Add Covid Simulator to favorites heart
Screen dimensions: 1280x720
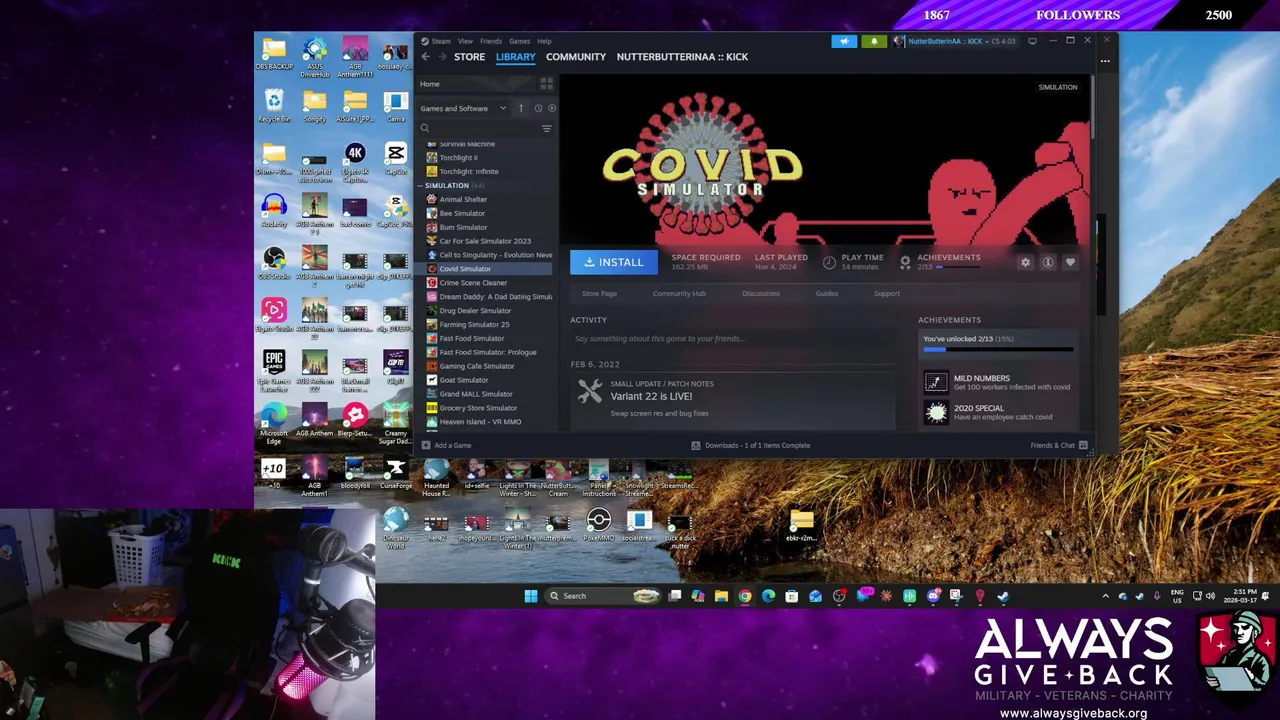1070,262
